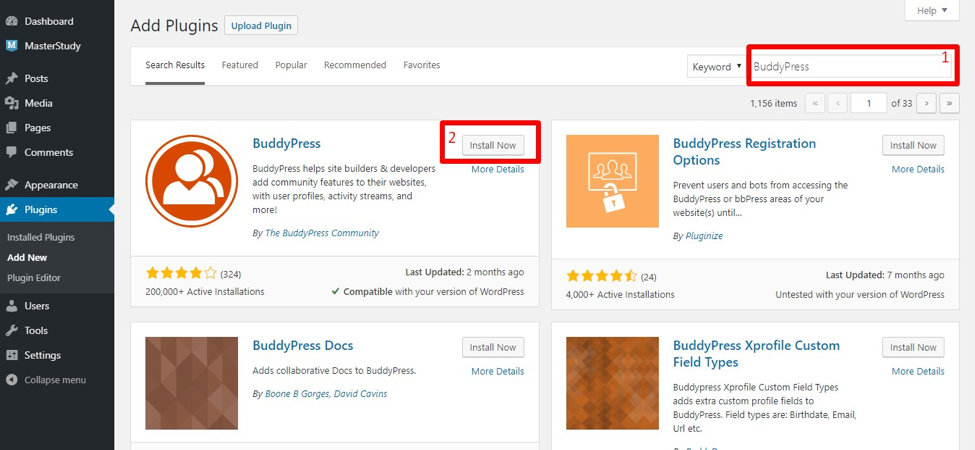
Task: Open More Details for BuddyPress Docs
Action: [x=497, y=371]
